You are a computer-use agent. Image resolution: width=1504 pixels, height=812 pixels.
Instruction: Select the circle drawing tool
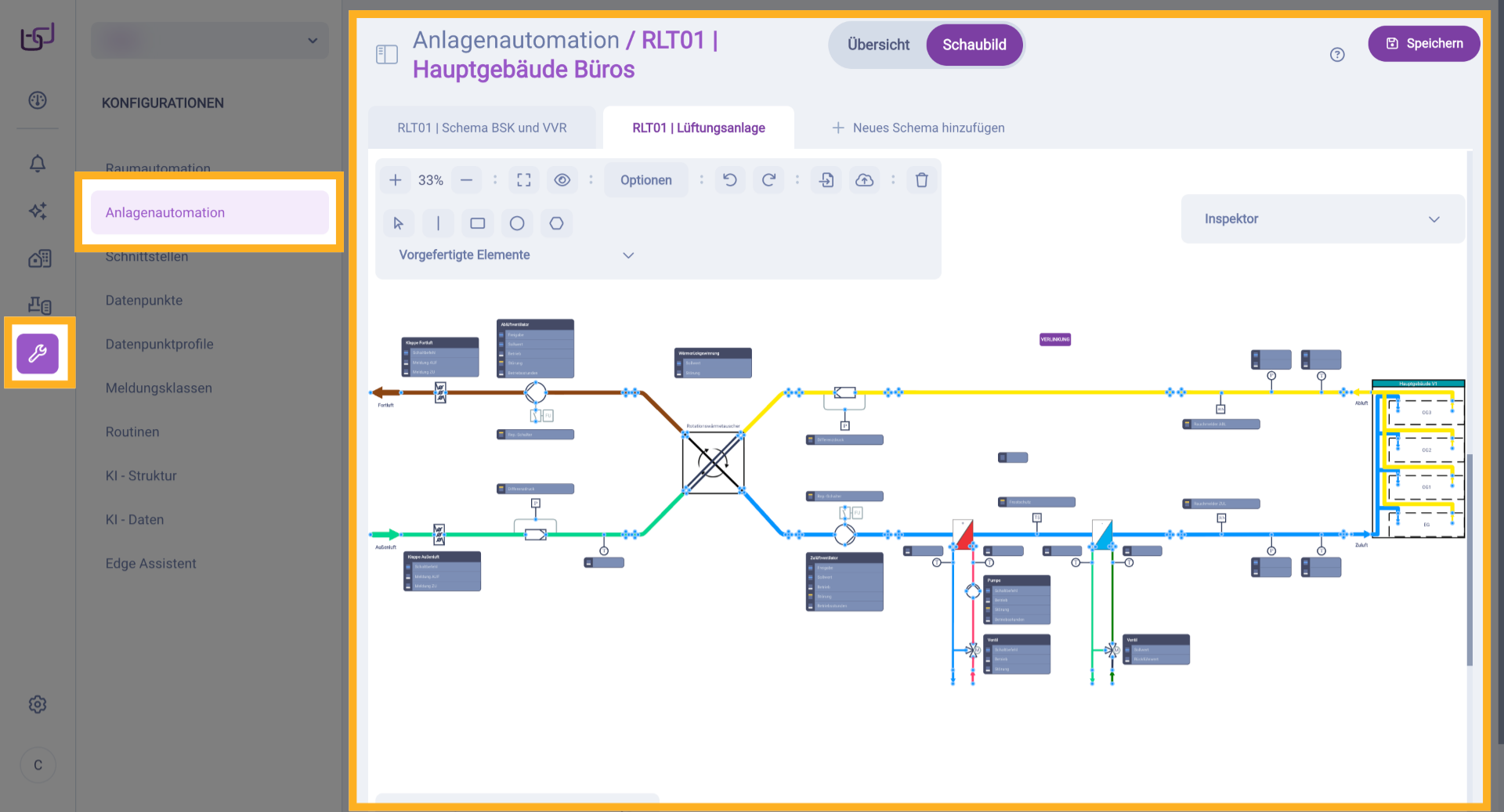click(x=517, y=222)
